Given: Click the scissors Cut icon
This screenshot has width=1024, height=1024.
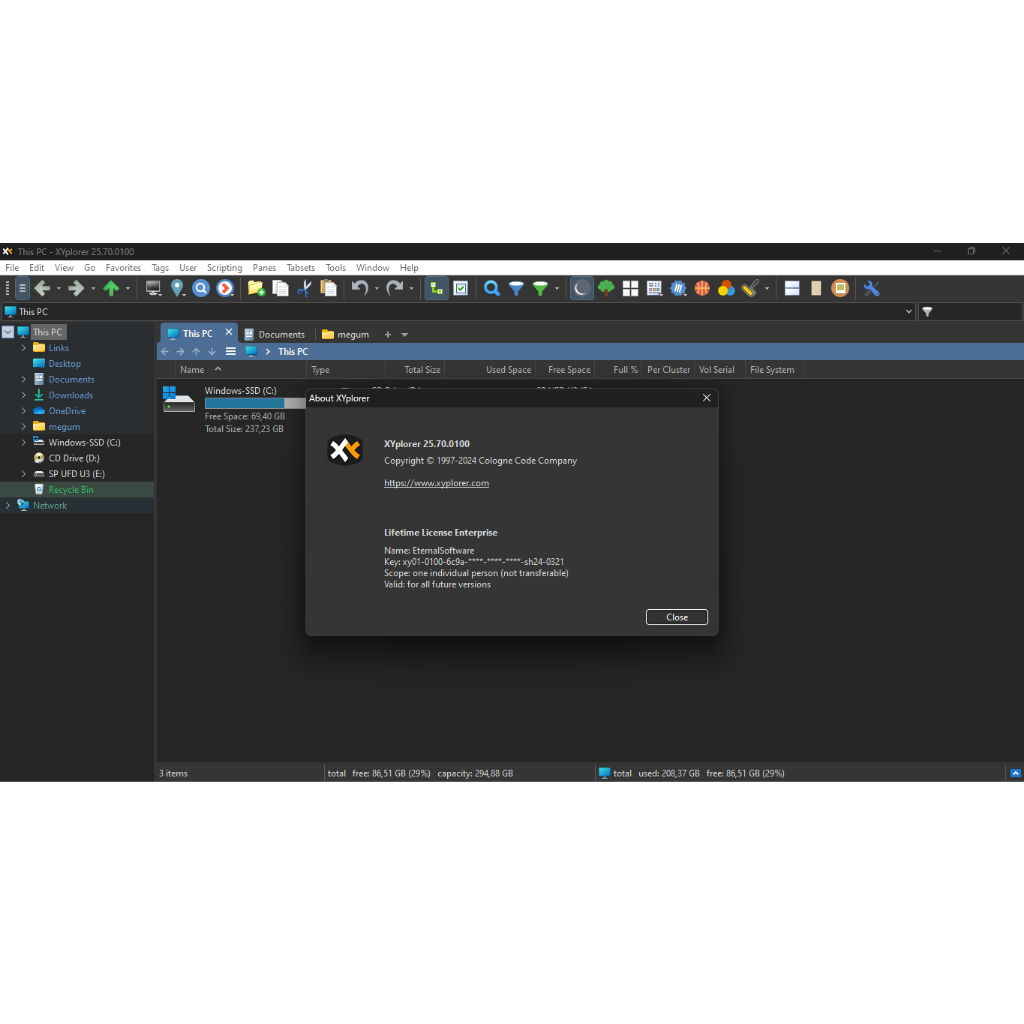Looking at the screenshot, I should pos(304,289).
